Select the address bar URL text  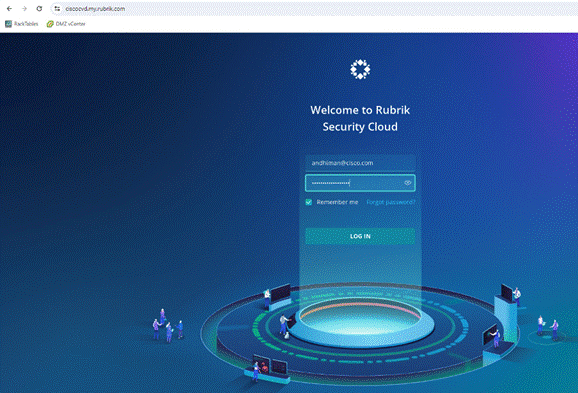click(x=95, y=8)
